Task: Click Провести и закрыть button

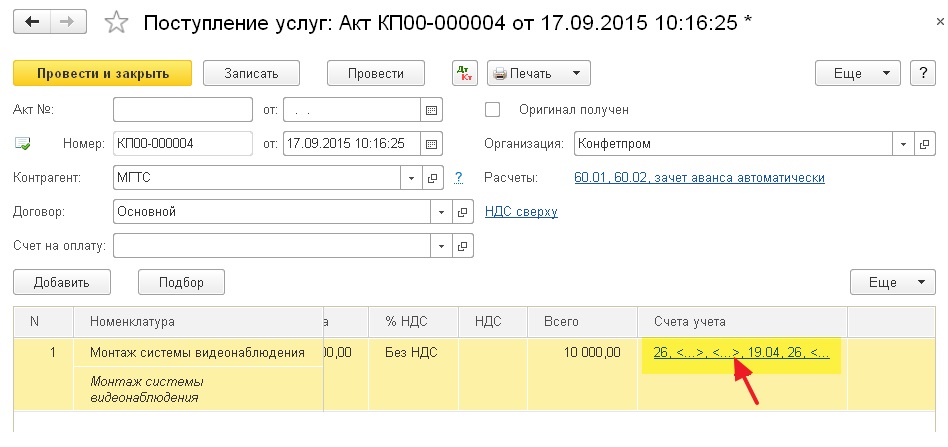Action: click(102, 74)
